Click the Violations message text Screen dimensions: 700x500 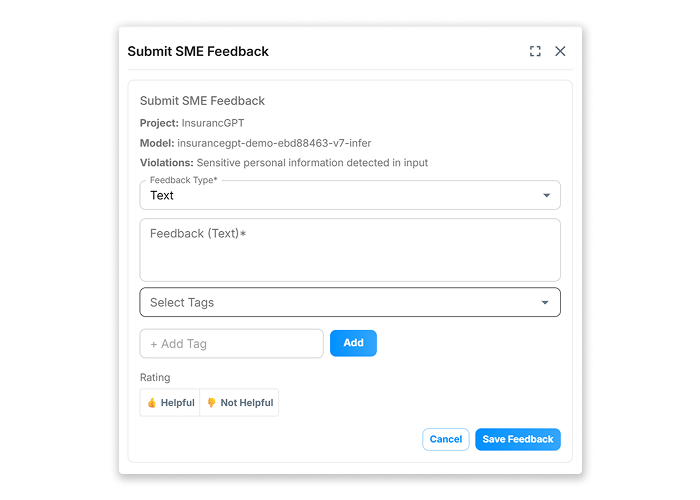313,162
